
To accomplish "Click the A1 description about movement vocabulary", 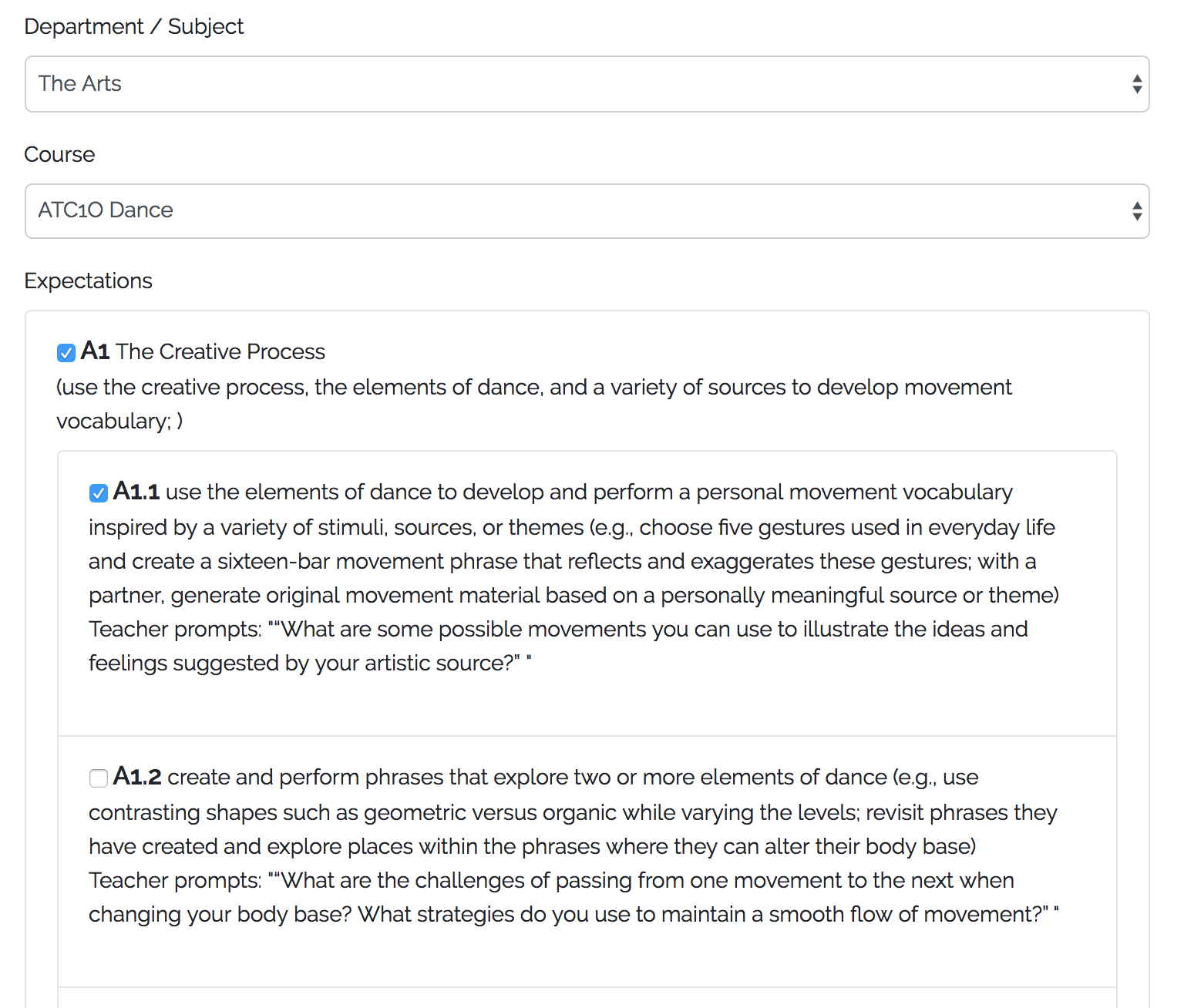I will click(x=533, y=388).
